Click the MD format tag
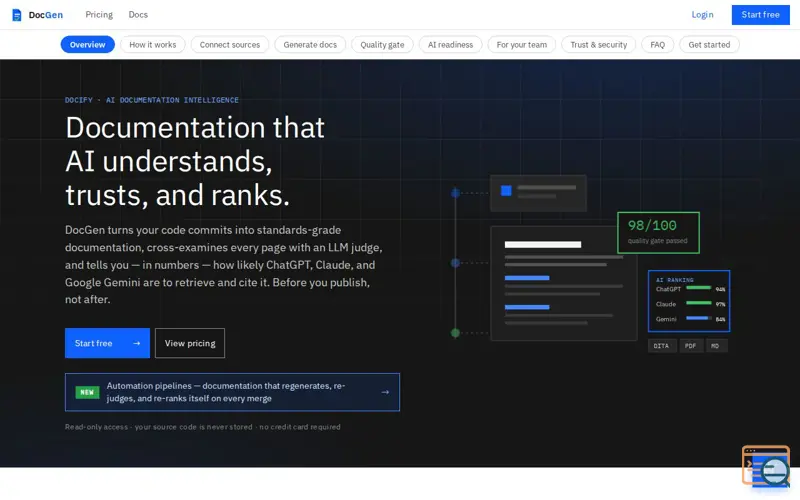This screenshot has width=800, height=500. [715, 346]
